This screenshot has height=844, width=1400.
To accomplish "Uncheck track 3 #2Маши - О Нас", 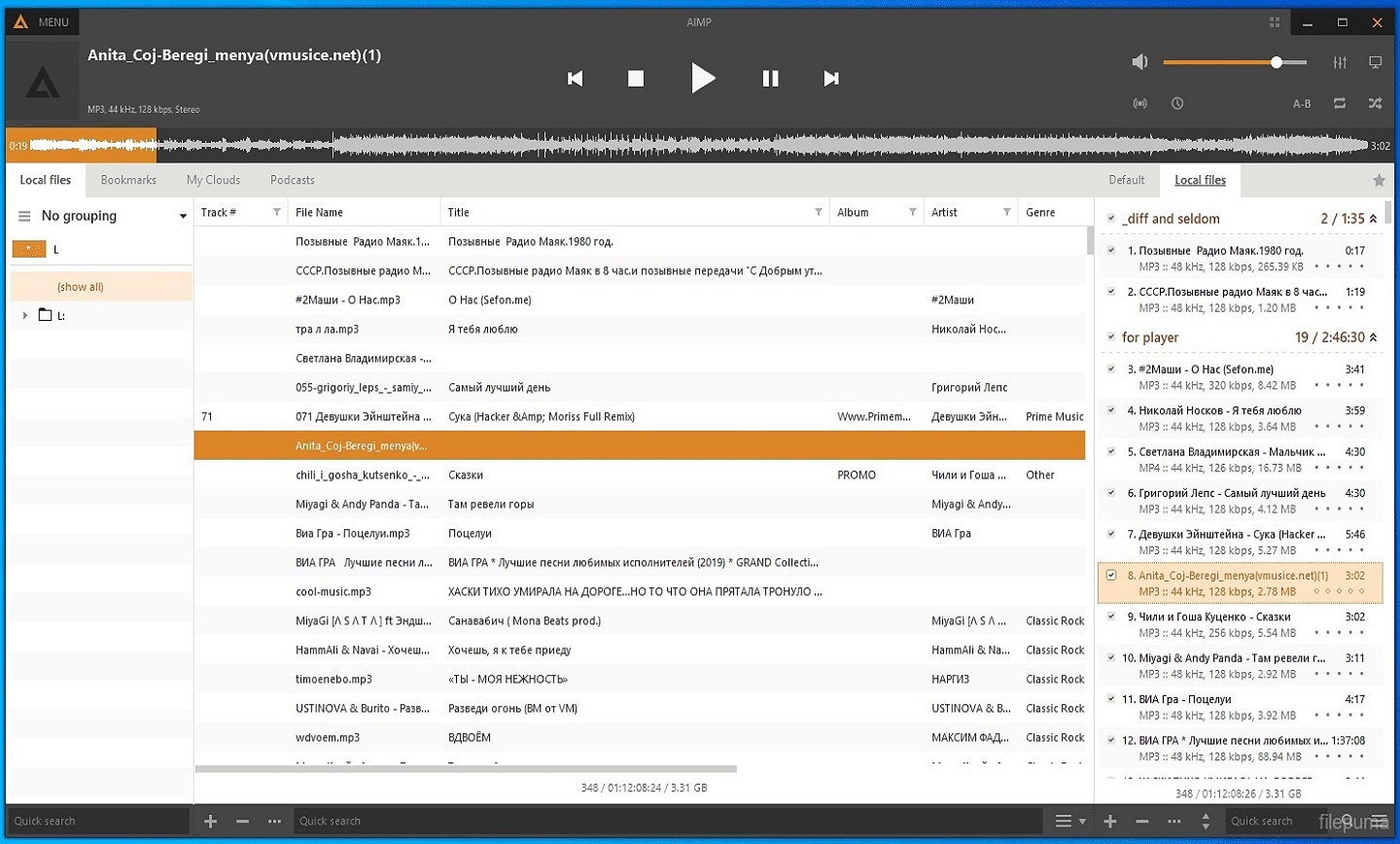I will click(x=1111, y=369).
